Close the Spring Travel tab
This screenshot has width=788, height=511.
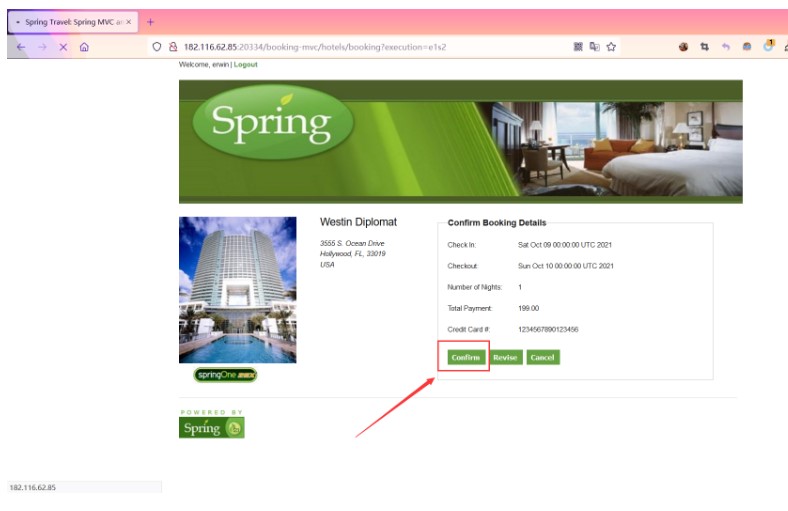[129, 22]
